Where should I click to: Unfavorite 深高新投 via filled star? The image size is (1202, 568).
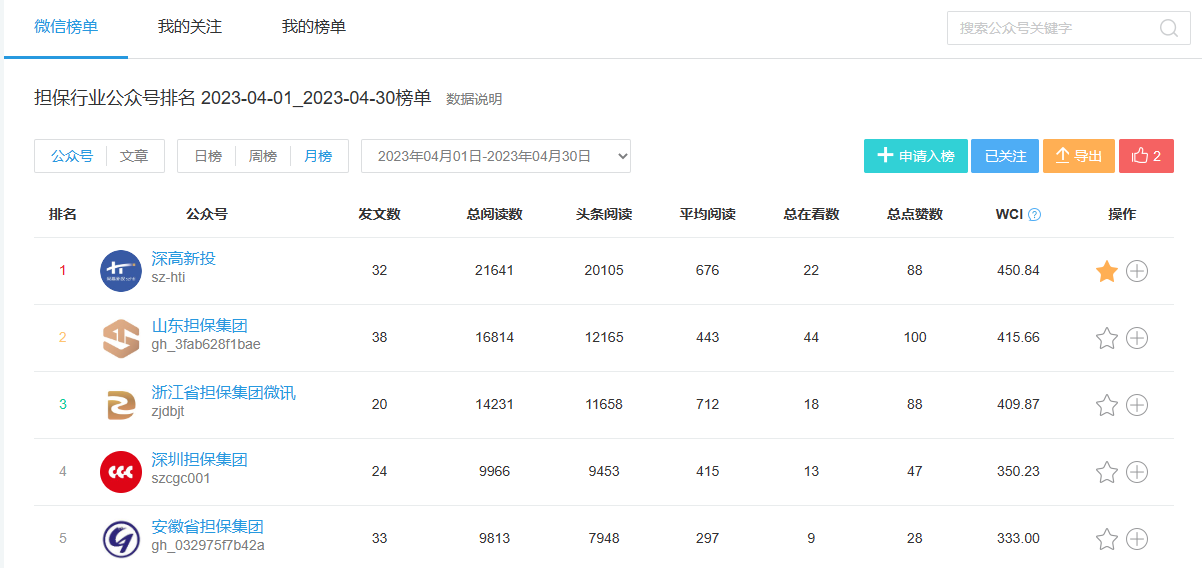coord(1106,271)
